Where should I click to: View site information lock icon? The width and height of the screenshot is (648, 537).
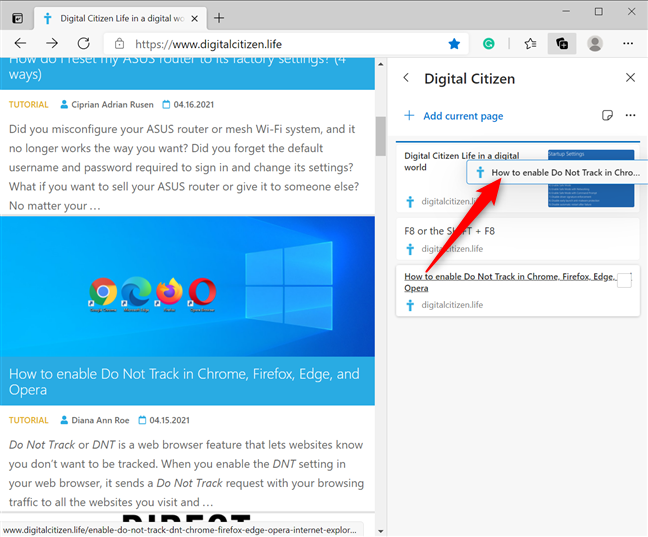pyautogui.click(x=119, y=43)
